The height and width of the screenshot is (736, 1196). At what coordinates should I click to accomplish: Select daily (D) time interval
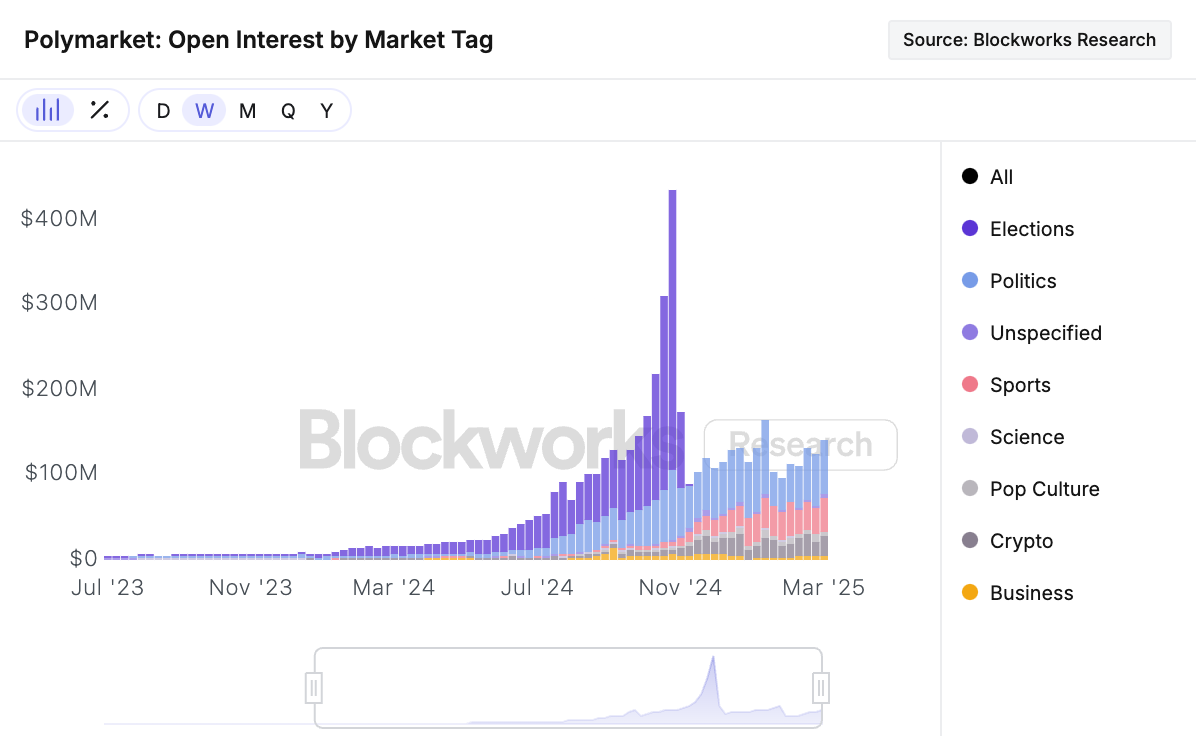point(163,111)
